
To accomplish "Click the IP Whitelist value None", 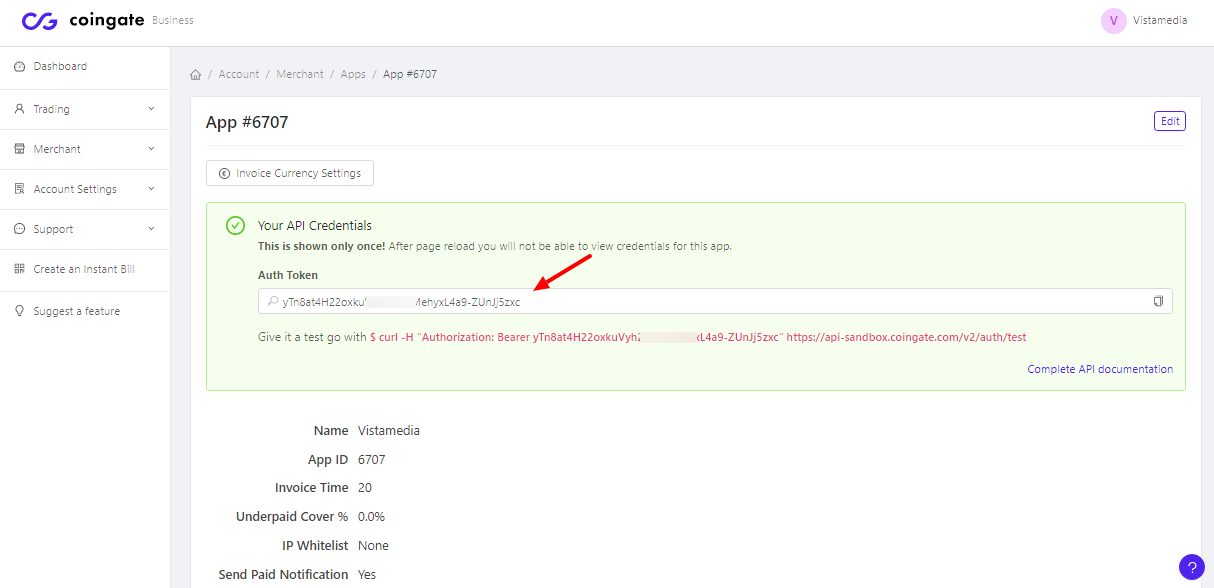I will (x=373, y=546).
